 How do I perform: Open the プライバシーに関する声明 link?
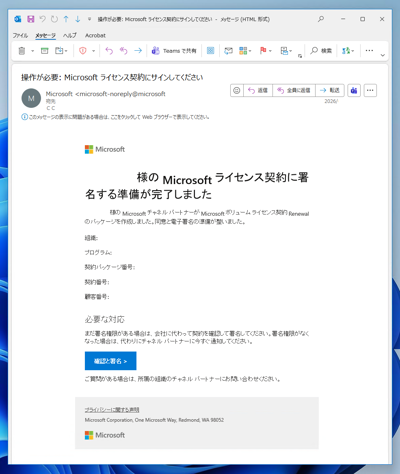(112, 410)
